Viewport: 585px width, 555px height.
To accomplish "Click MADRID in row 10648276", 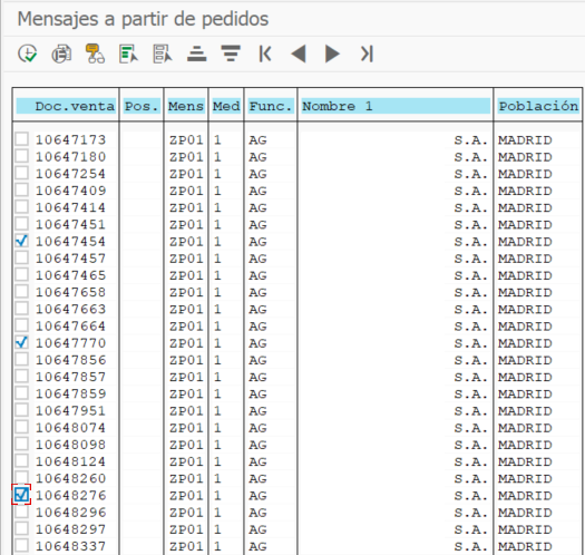I will [525, 496].
